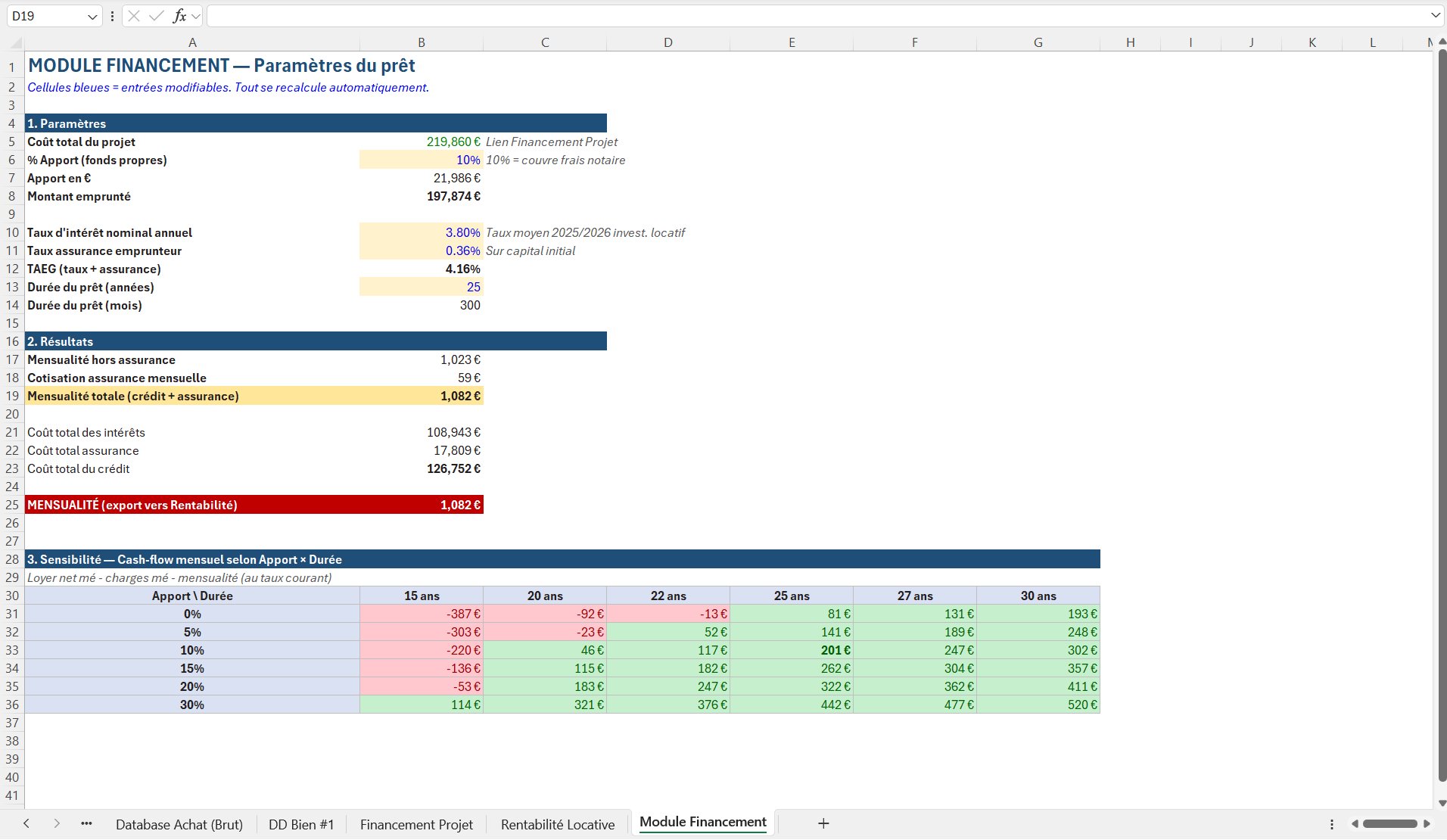This screenshot has width=1447, height=840.
Task: Open the Insert Function fx icon
Action: point(180,16)
